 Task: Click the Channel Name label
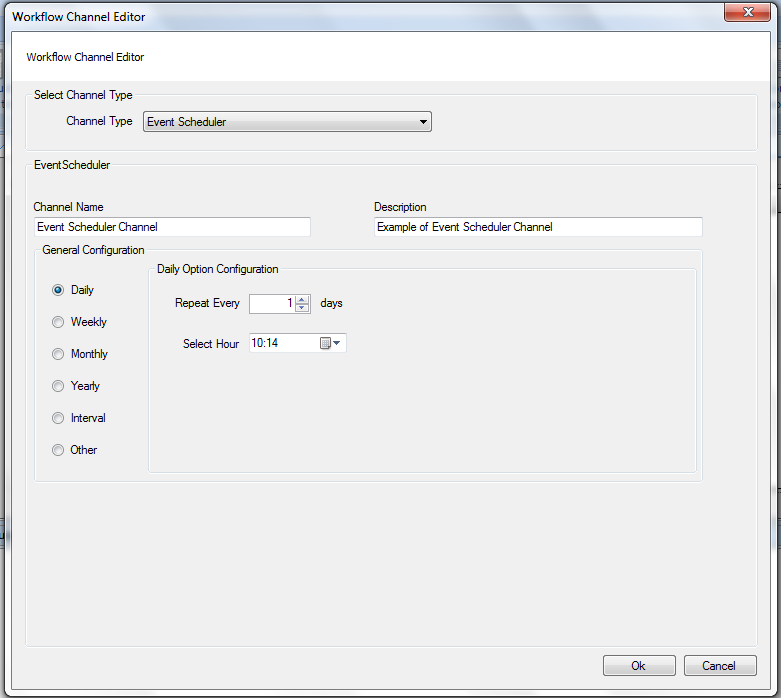tap(68, 207)
